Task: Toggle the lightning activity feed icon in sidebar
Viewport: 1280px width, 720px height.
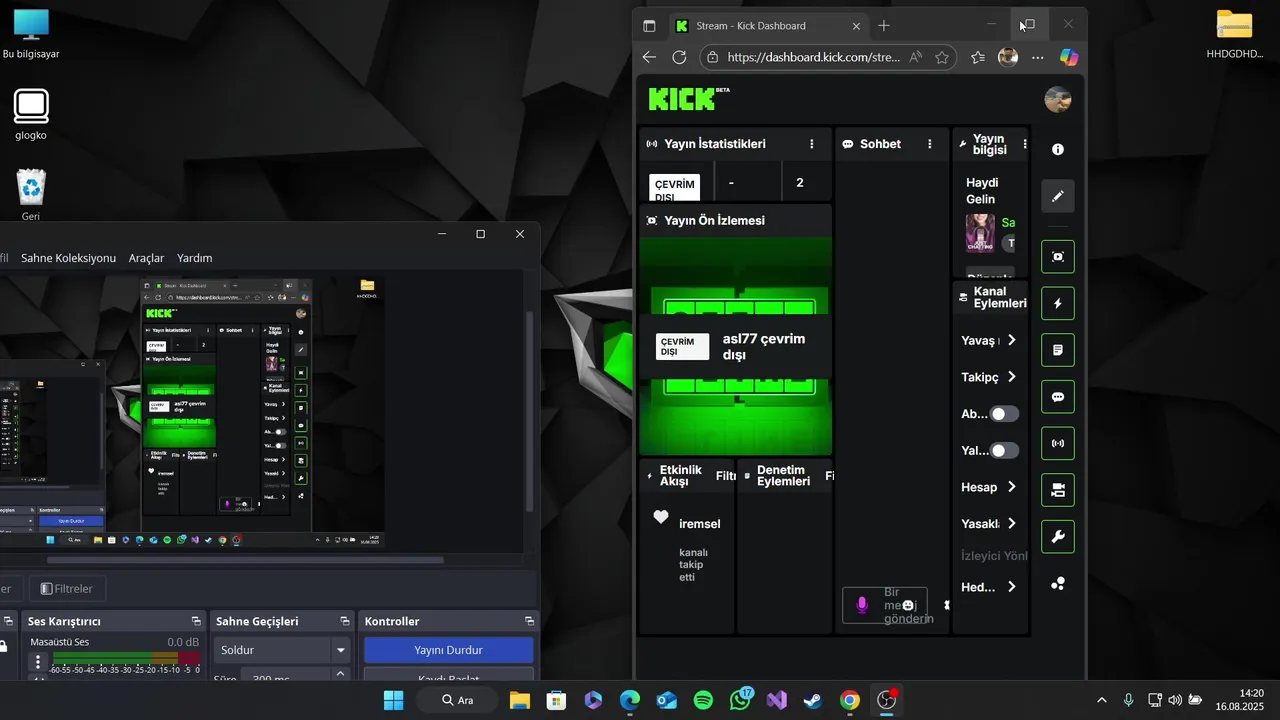Action: tap(1058, 303)
